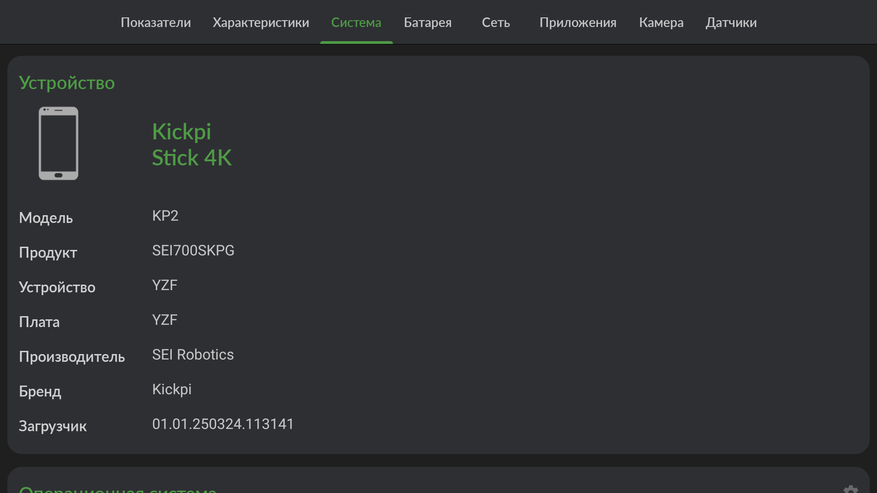Select the model value KP2

(x=165, y=216)
